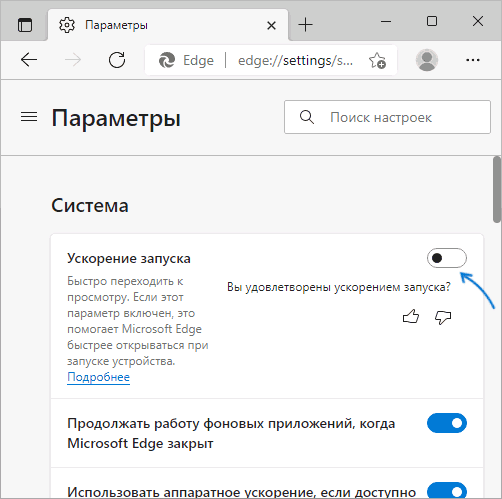Maximize the Edge window
Image resolution: width=502 pixels, height=499 pixels.
[432, 21]
